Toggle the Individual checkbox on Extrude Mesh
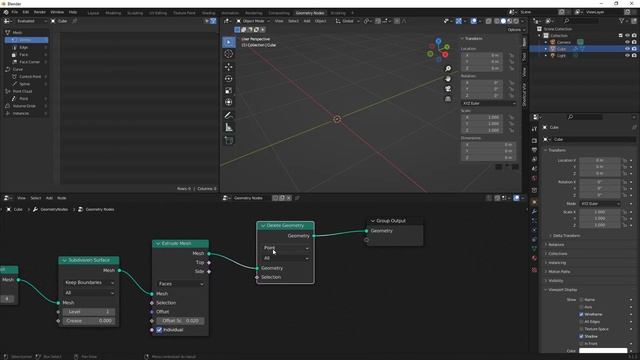This screenshot has width=640, height=360. coord(159,330)
